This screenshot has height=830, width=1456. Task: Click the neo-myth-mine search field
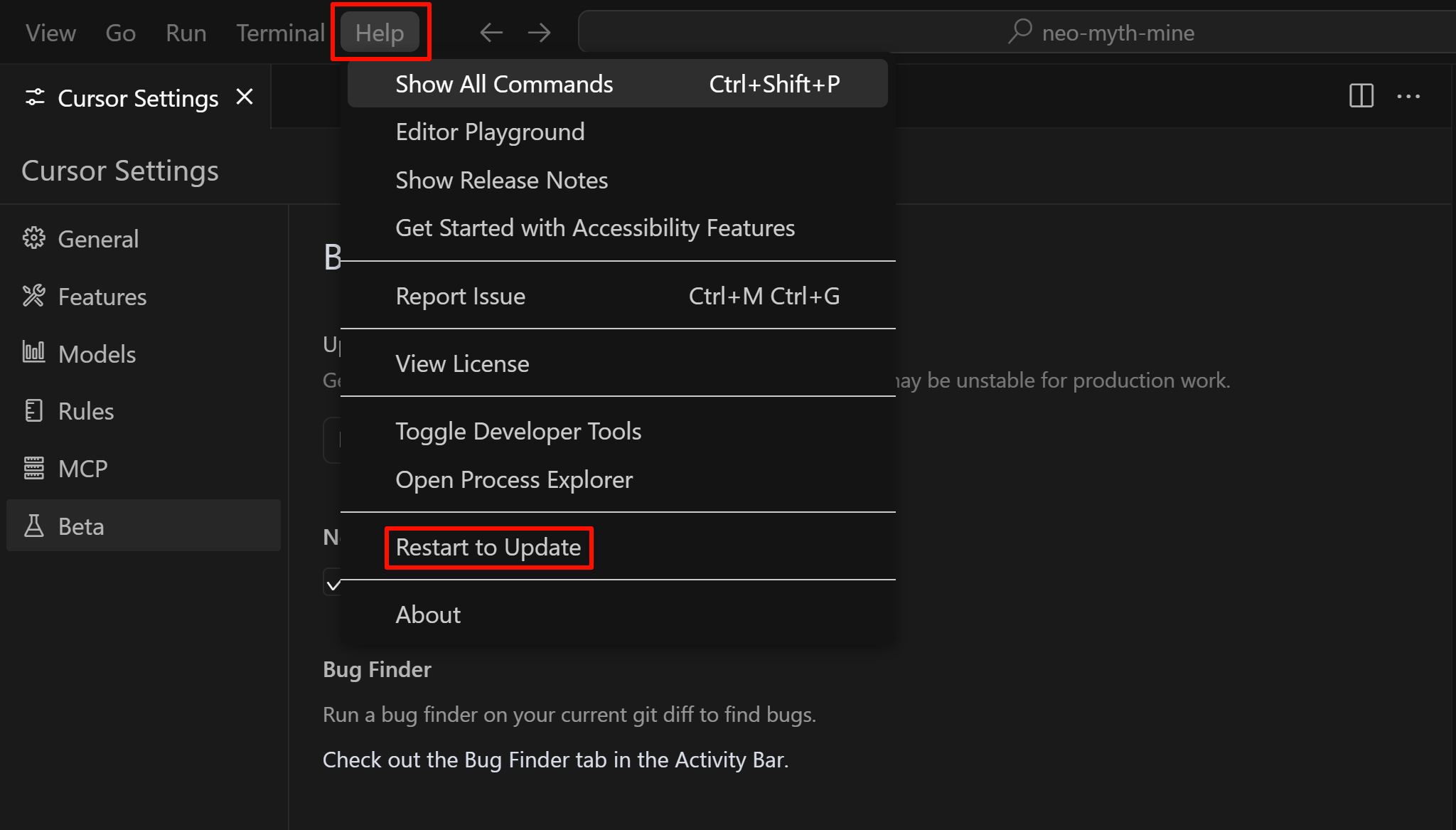click(x=1017, y=32)
